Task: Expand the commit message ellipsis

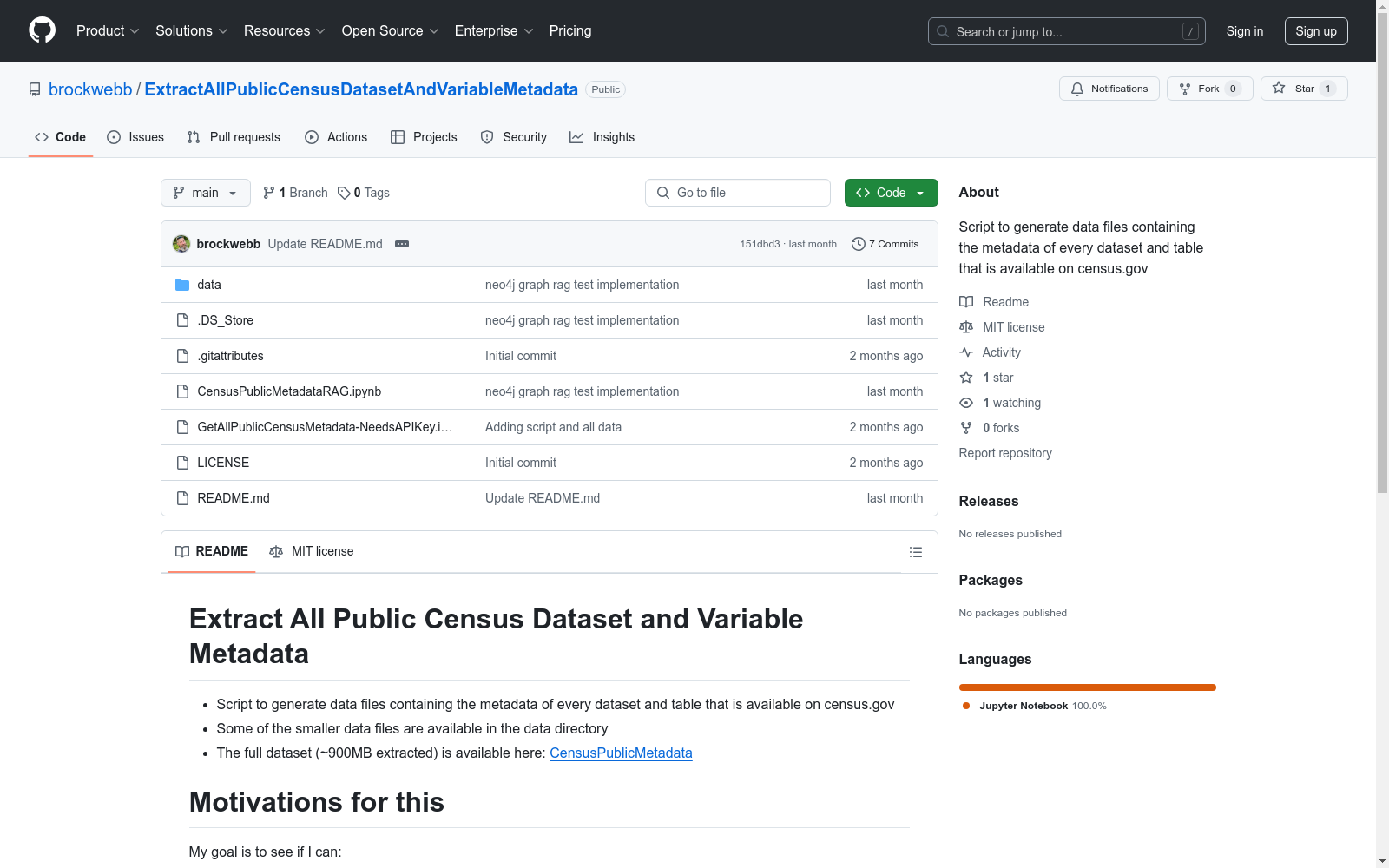Action: click(402, 244)
